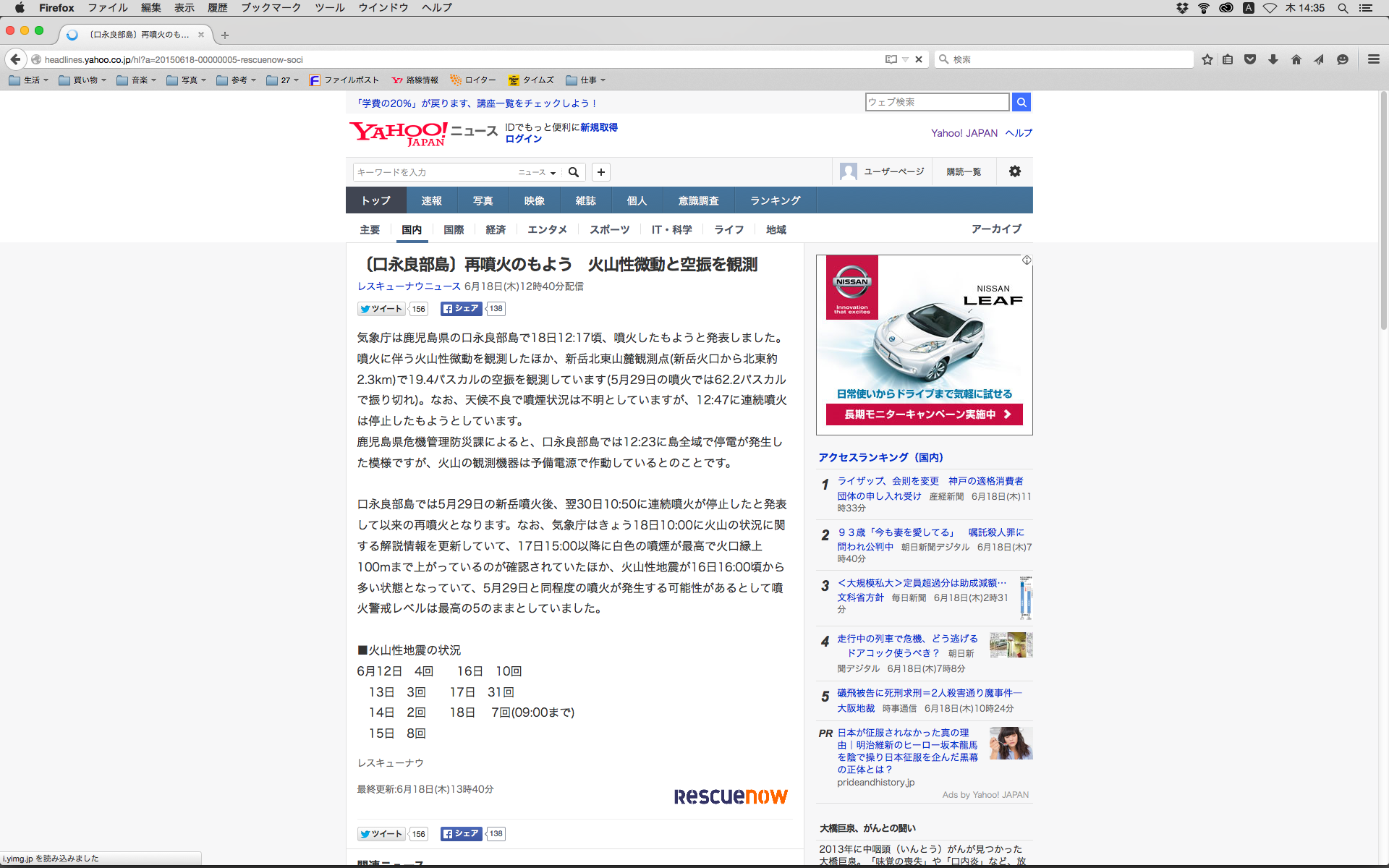Image resolution: width=1389 pixels, height=868 pixels.
Task: Expand the 仕事 bookmarks folder
Action: [x=586, y=80]
